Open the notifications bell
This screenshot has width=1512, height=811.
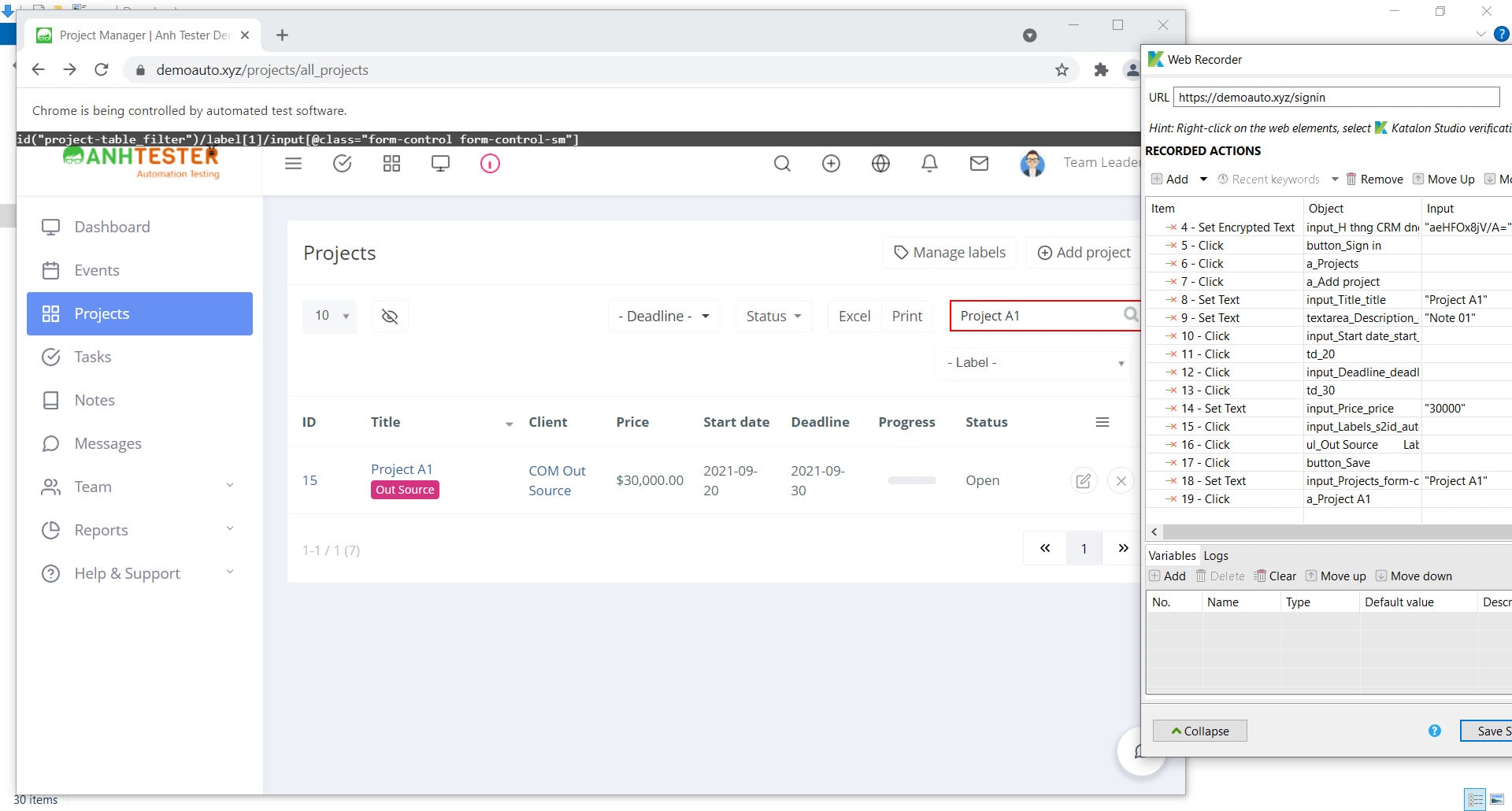[x=929, y=163]
